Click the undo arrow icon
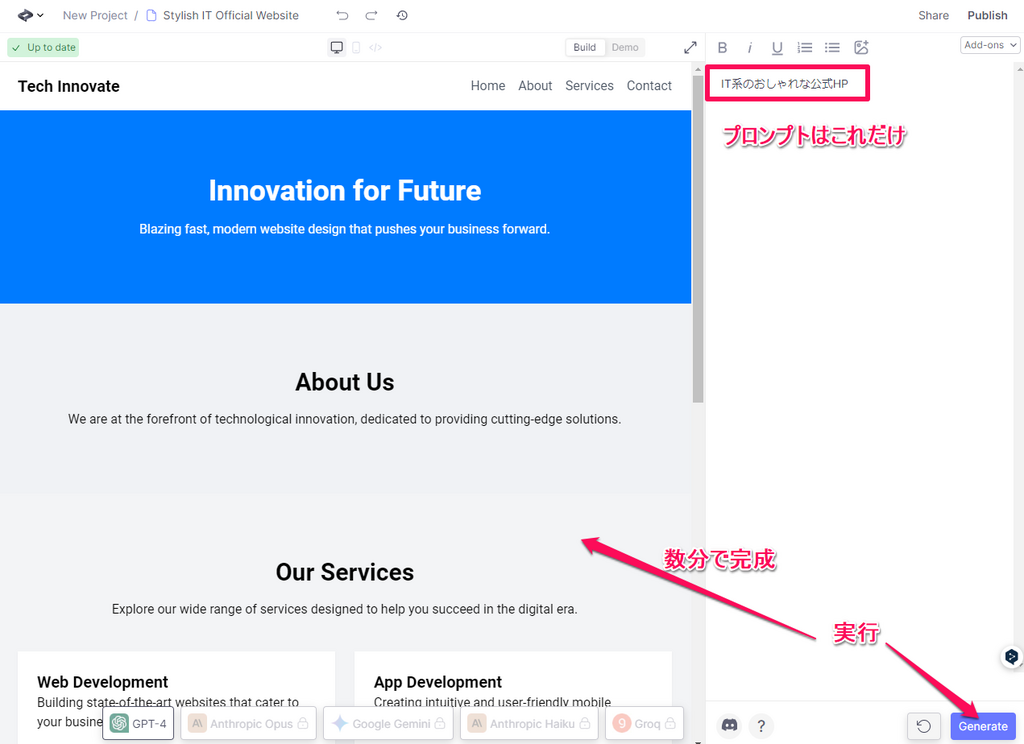This screenshot has width=1024, height=744. point(342,15)
